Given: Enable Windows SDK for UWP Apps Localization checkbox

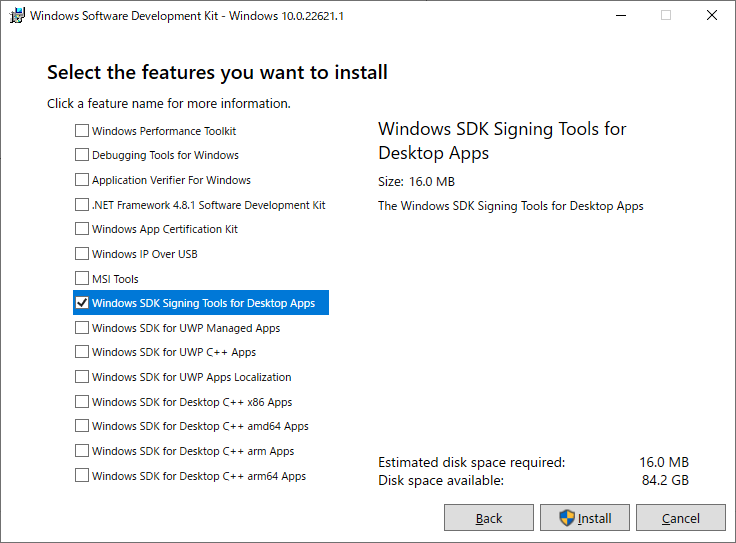Looking at the screenshot, I should 82,376.
